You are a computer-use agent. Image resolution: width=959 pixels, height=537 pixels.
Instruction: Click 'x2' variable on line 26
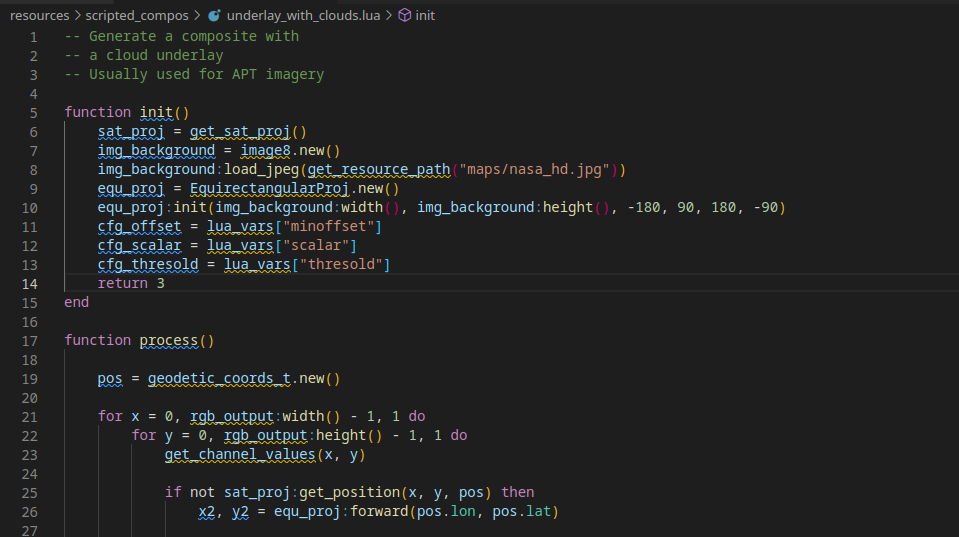point(207,511)
